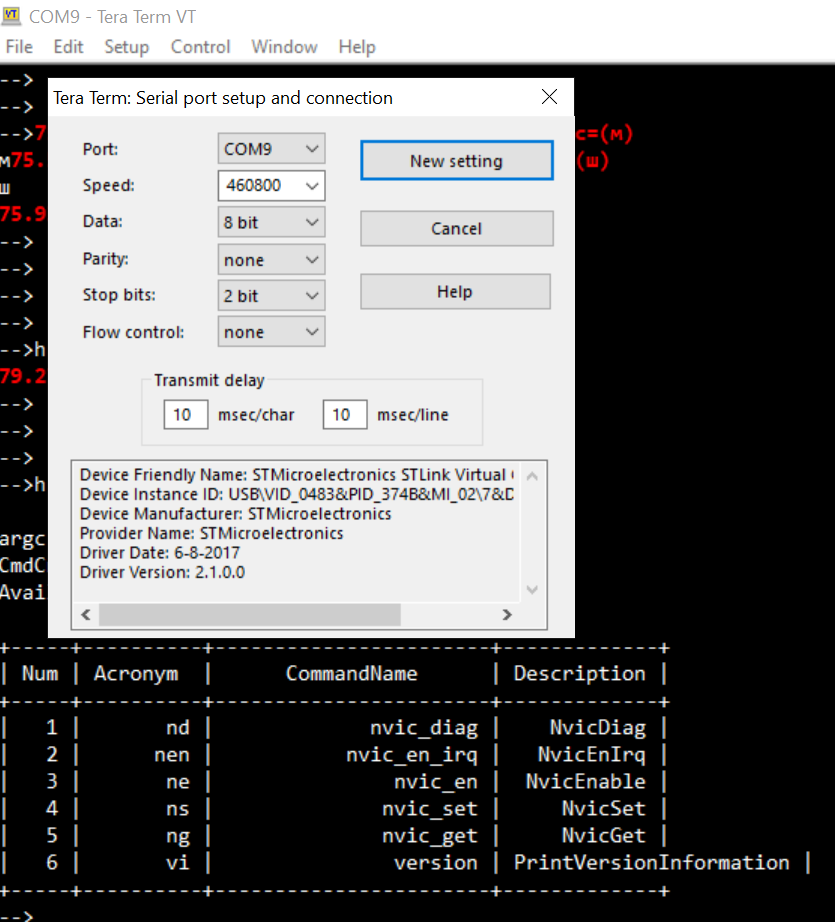Expand the Data dropdown showing 8 bit
The width and height of the screenshot is (835, 922).
[271, 222]
